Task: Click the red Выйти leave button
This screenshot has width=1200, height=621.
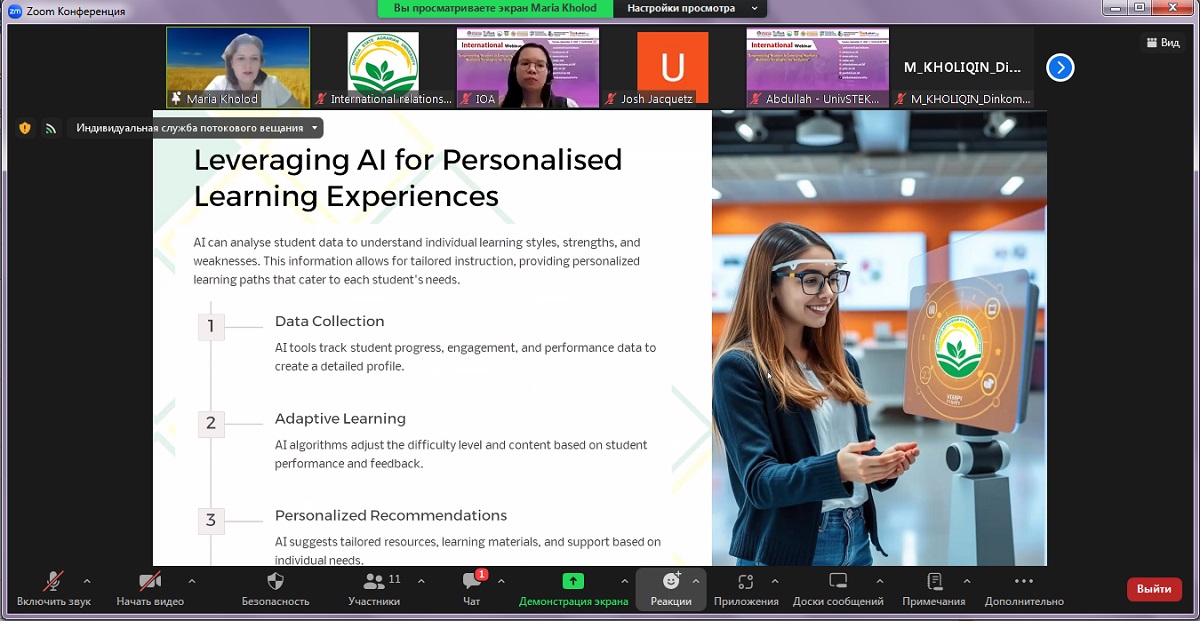Action: click(x=1153, y=589)
